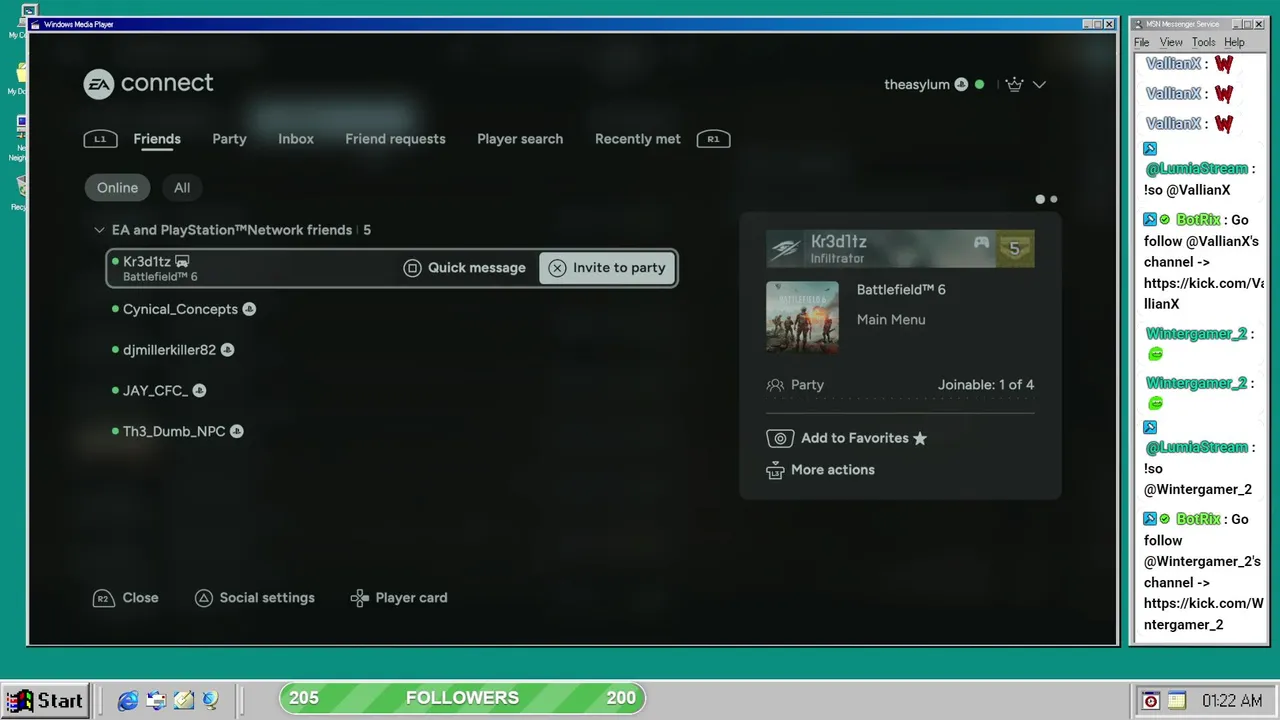Open the Player search tab
Screen dimensions: 1280x720
[x=520, y=139]
